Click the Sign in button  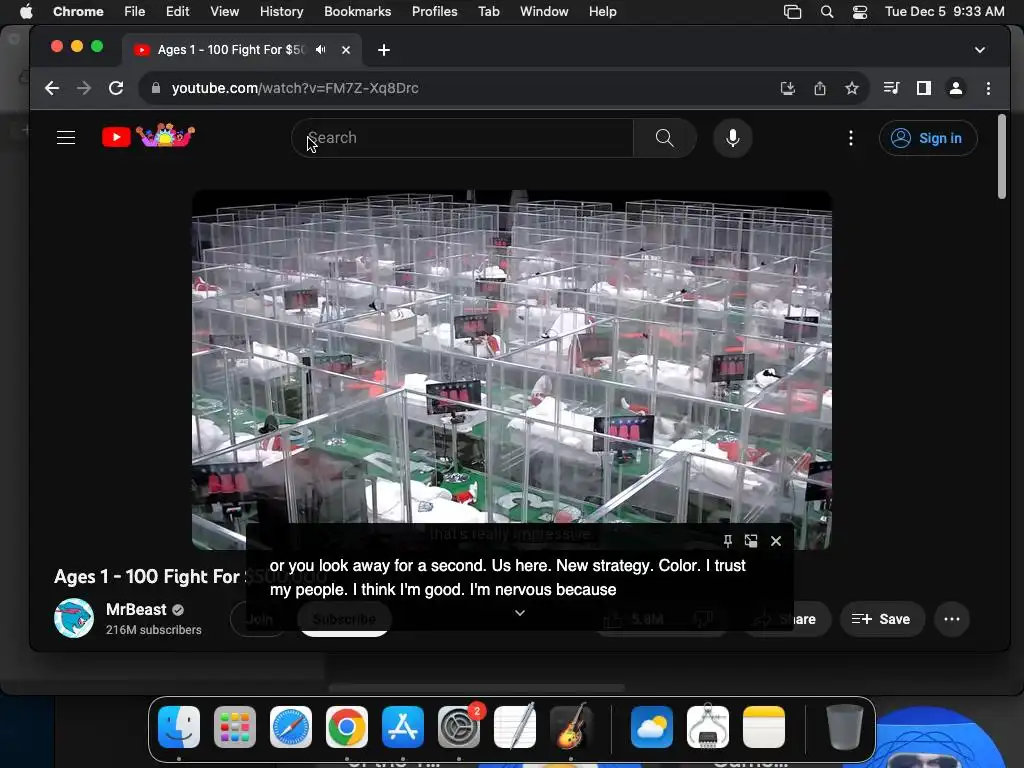[928, 138]
